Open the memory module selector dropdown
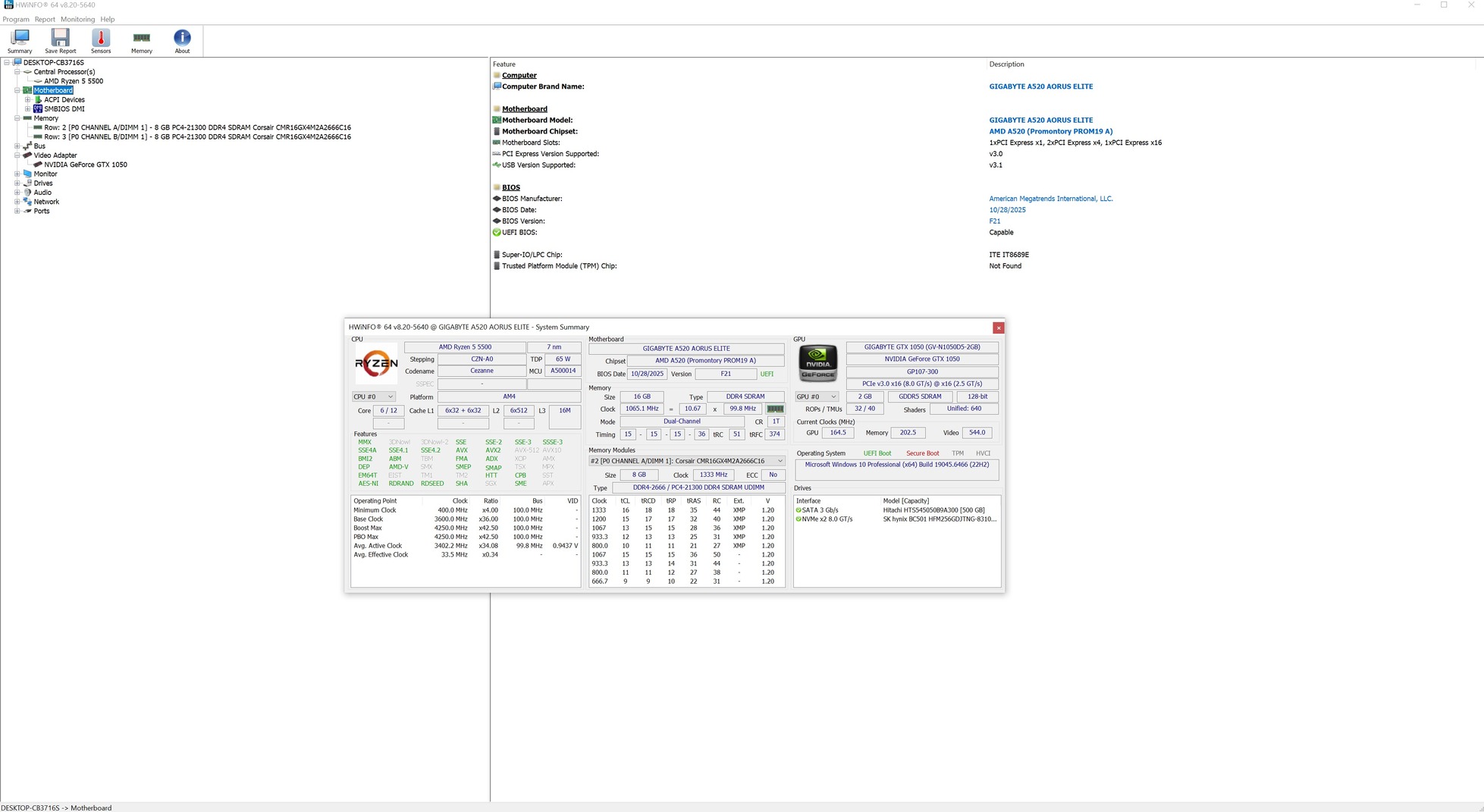This screenshot has height=812, width=1484. click(687, 461)
